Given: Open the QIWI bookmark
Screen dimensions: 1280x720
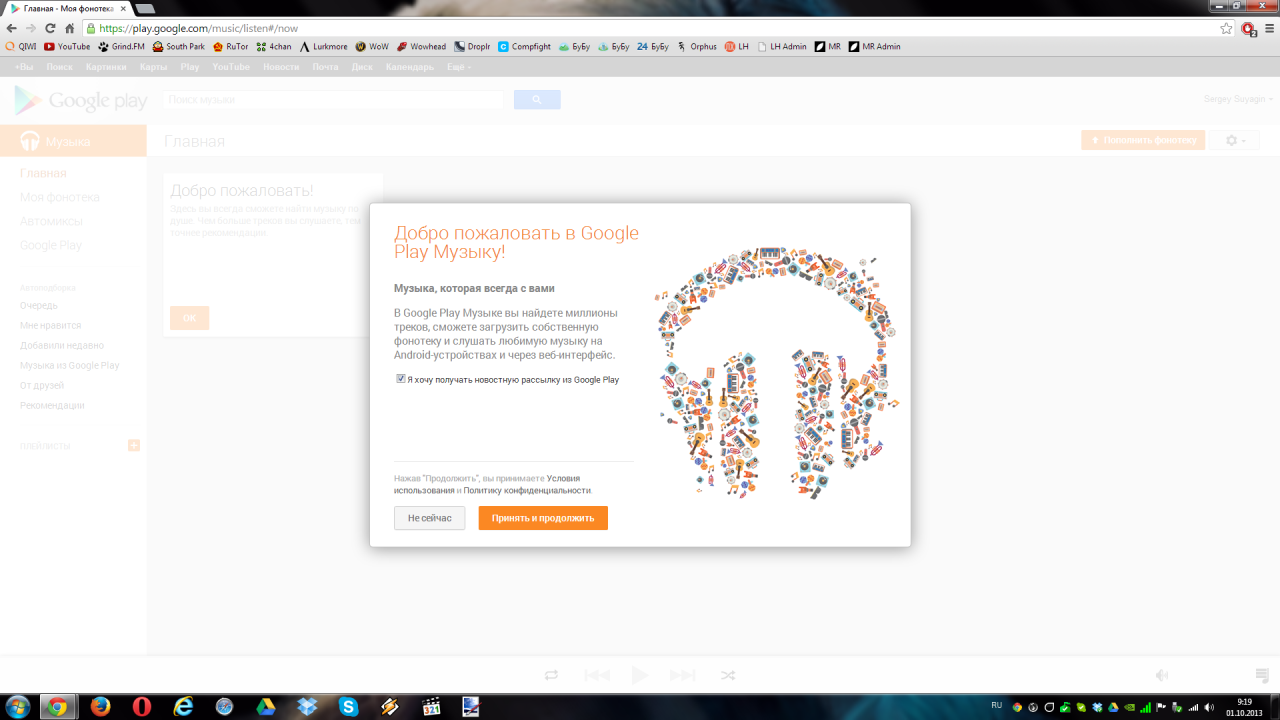Looking at the screenshot, I should pyautogui.click(x=21, y=46).
